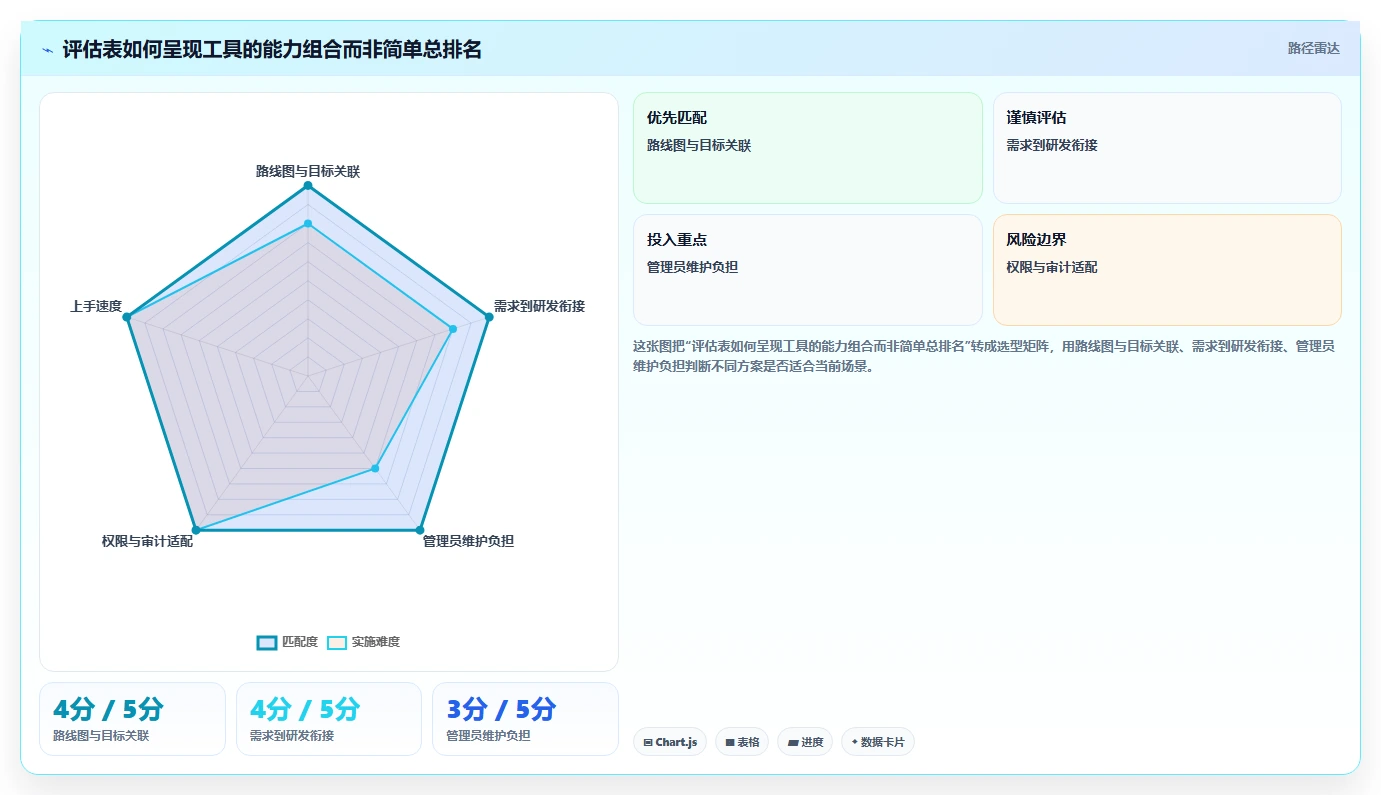The image size is (1381, 795).
Task: Toggle the 实施难度 legend swatch
Action: click(337, 642)
